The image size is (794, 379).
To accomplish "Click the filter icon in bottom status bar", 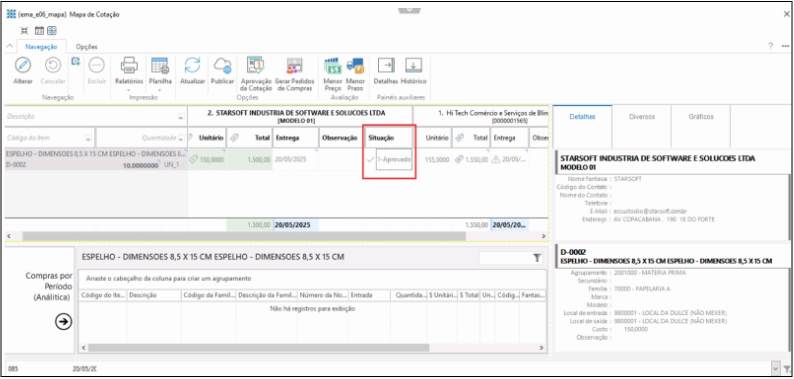I will click(x=787, y=368).
